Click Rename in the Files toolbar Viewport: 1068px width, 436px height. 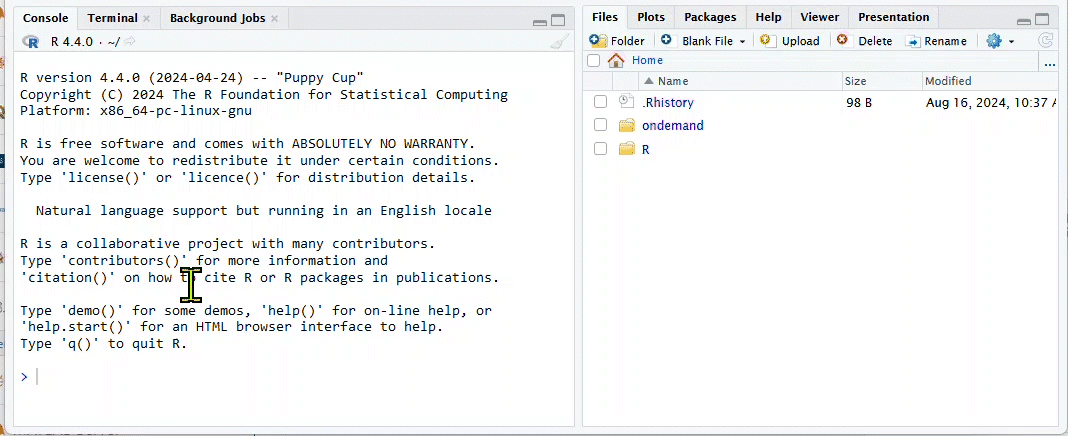click(936, 41)
